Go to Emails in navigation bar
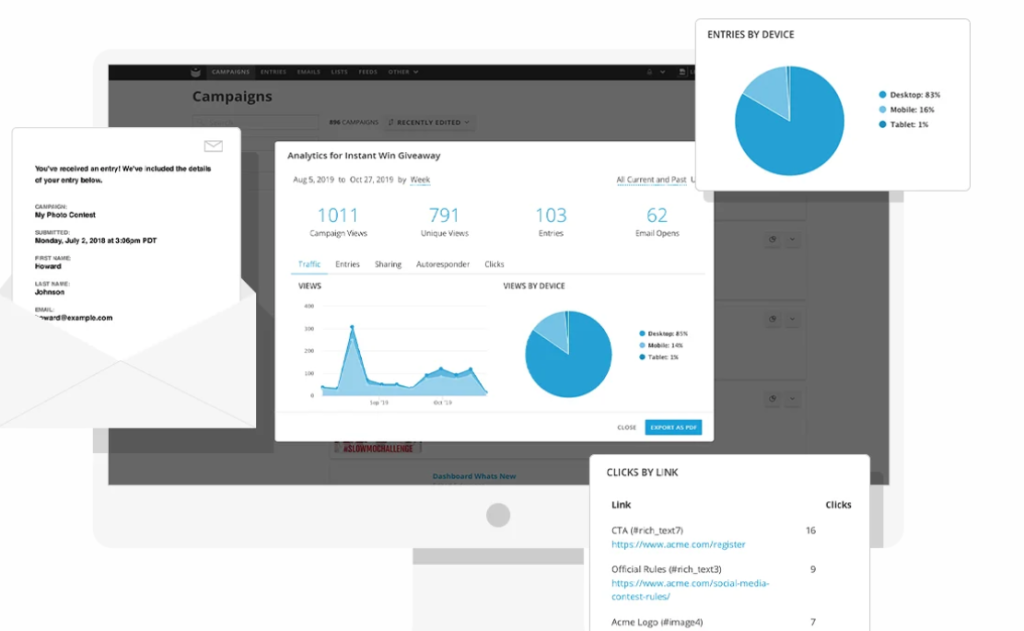The image size is (1024, 631). [308, 72]
